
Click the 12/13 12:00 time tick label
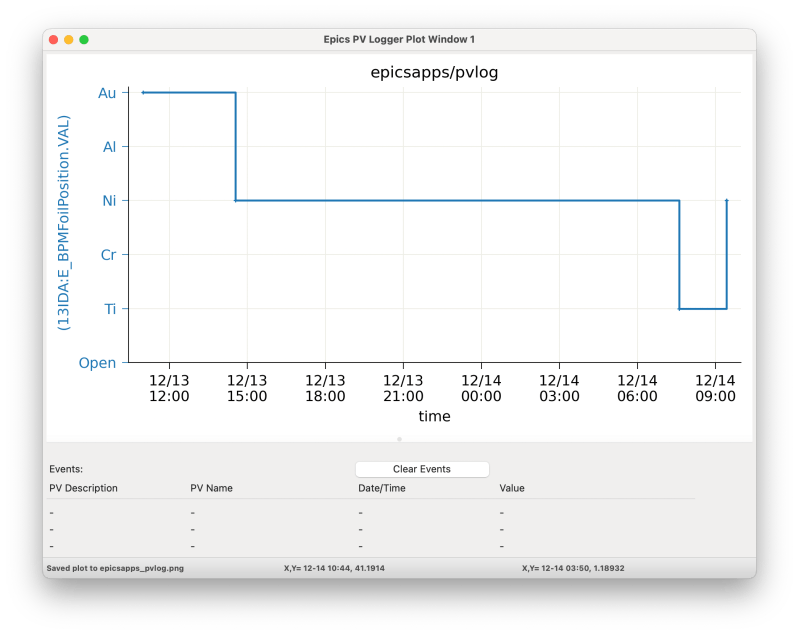(169, 388)
